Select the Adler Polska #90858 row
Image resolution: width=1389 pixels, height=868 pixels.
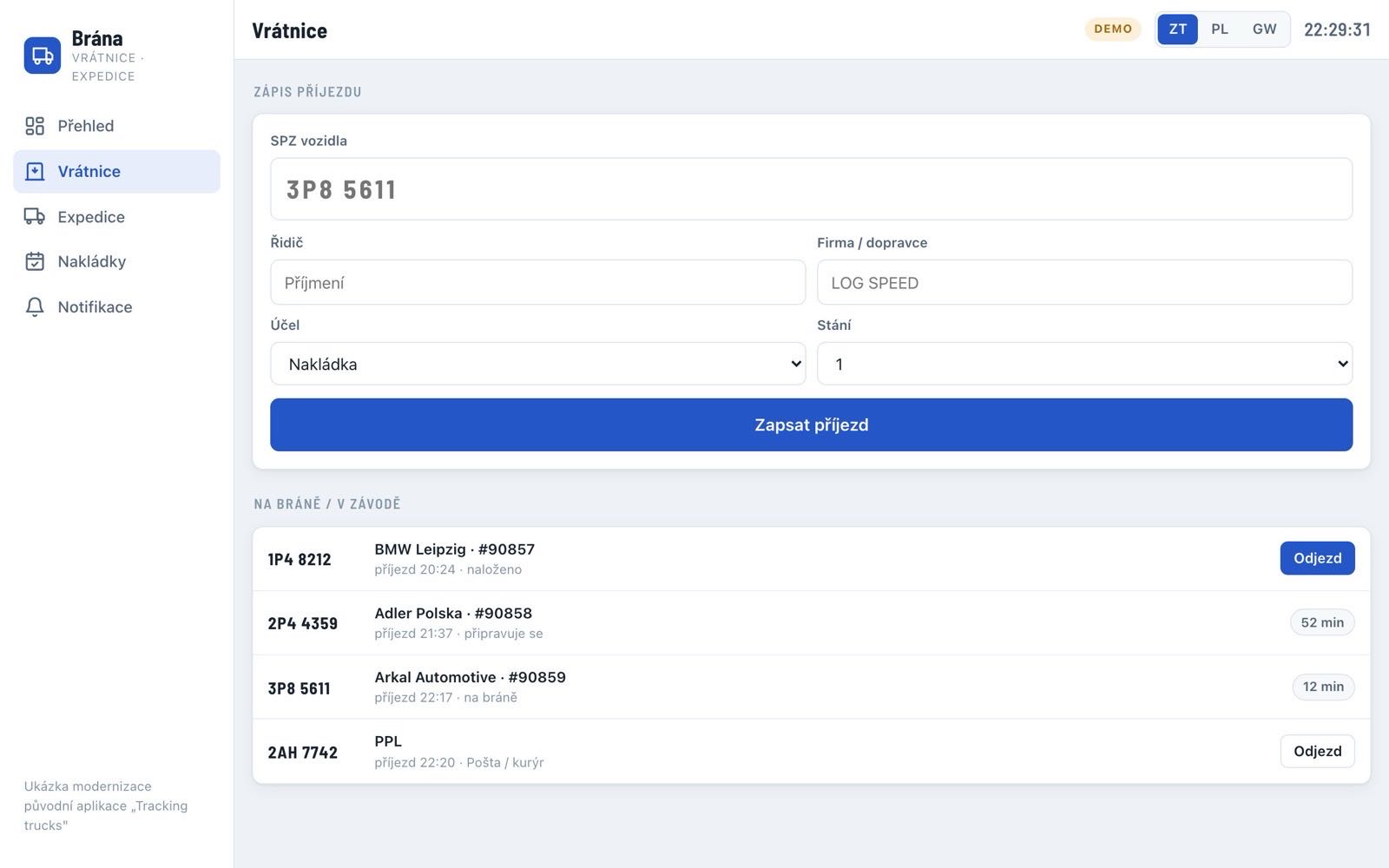point(811,623)
